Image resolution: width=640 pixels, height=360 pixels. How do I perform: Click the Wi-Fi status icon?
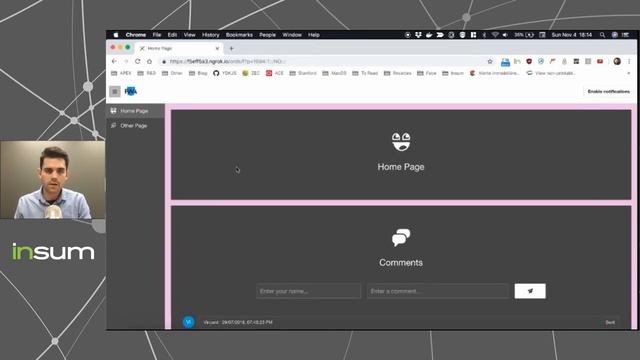click(x=495, y=35)
